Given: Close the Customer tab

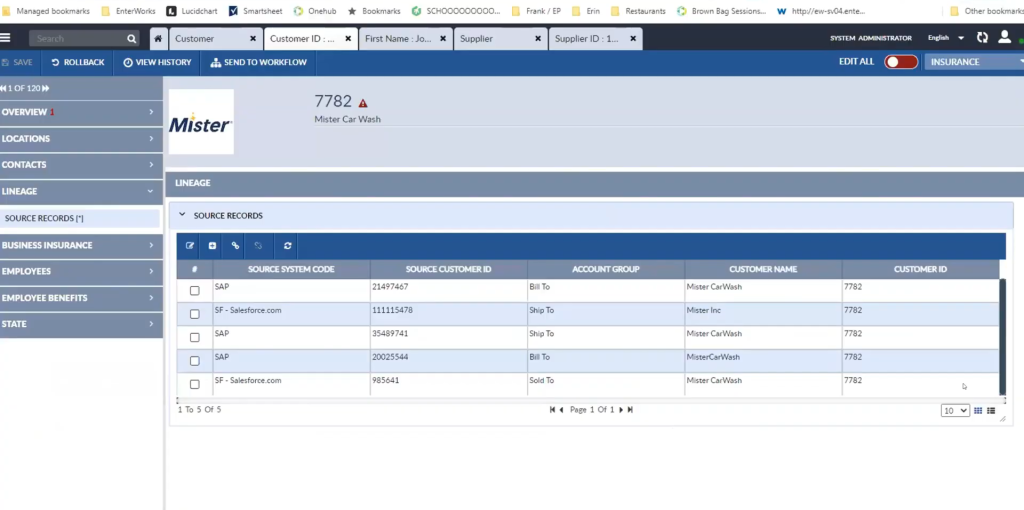Looking at the screenshot, I should point(253,39).
